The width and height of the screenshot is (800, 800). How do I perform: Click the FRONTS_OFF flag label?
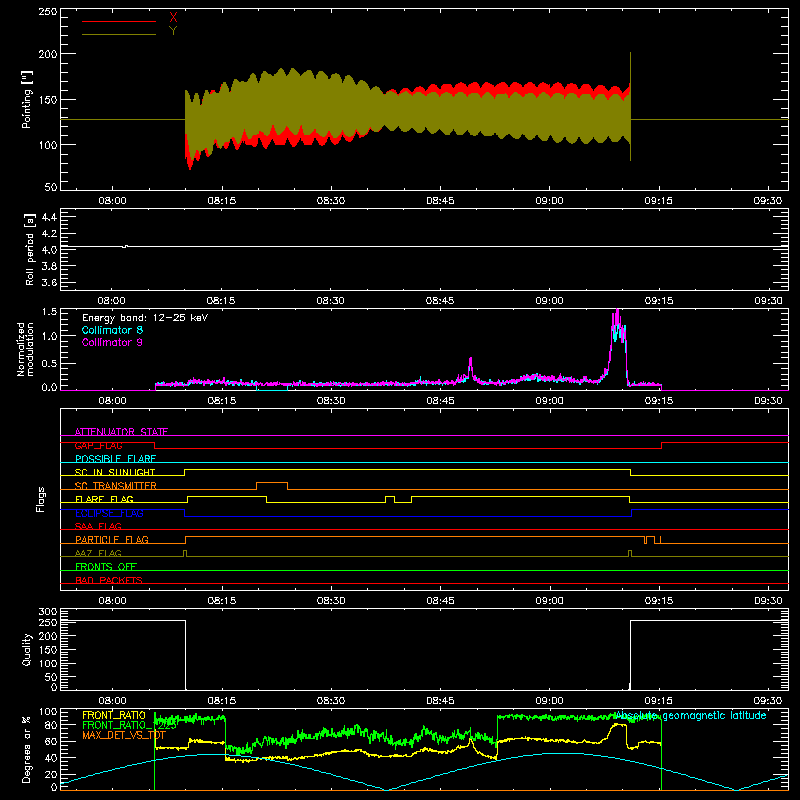click(106, 566)
